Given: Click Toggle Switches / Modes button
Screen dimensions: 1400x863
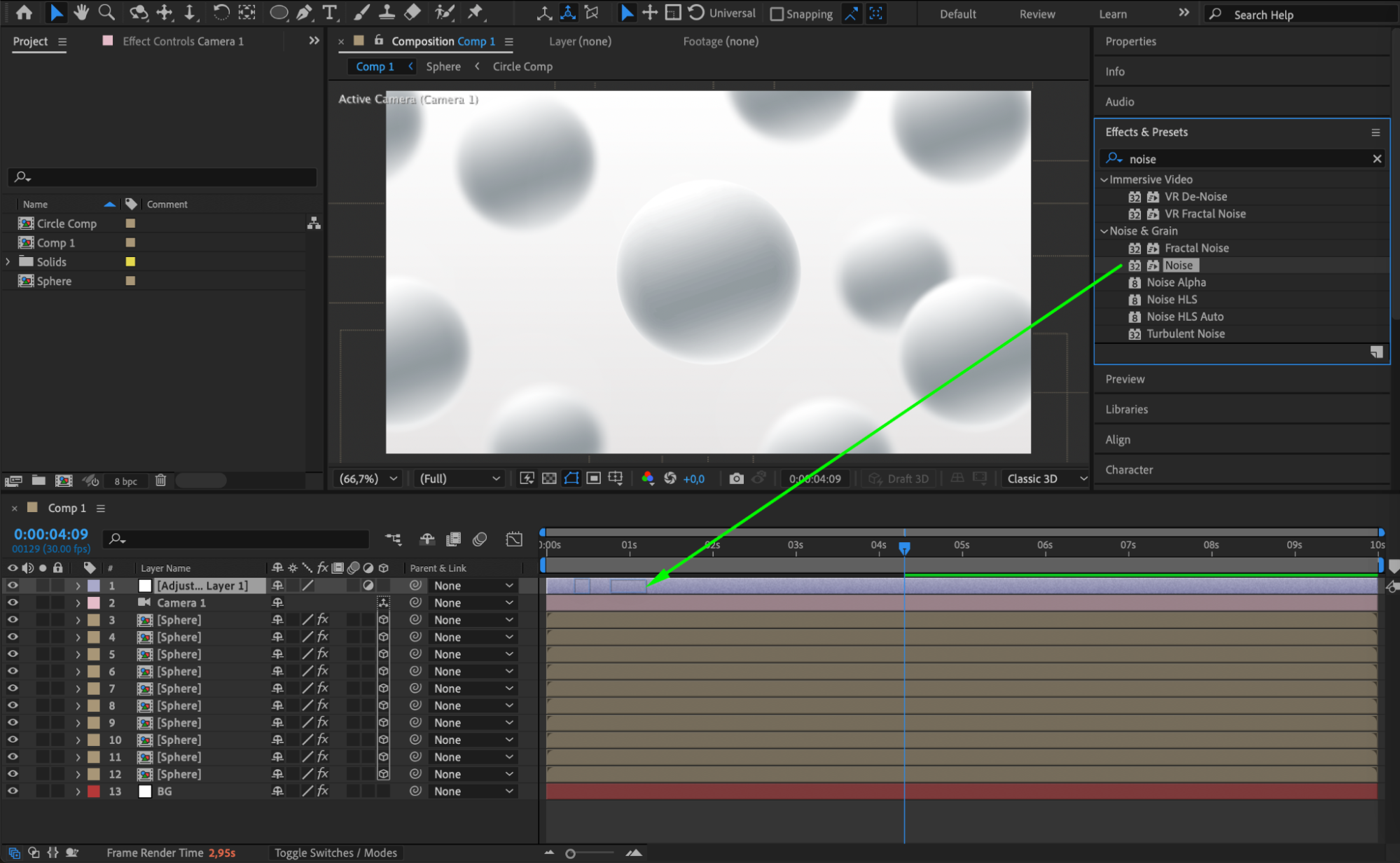Looking at the screenshot, I should pos(335,852).
